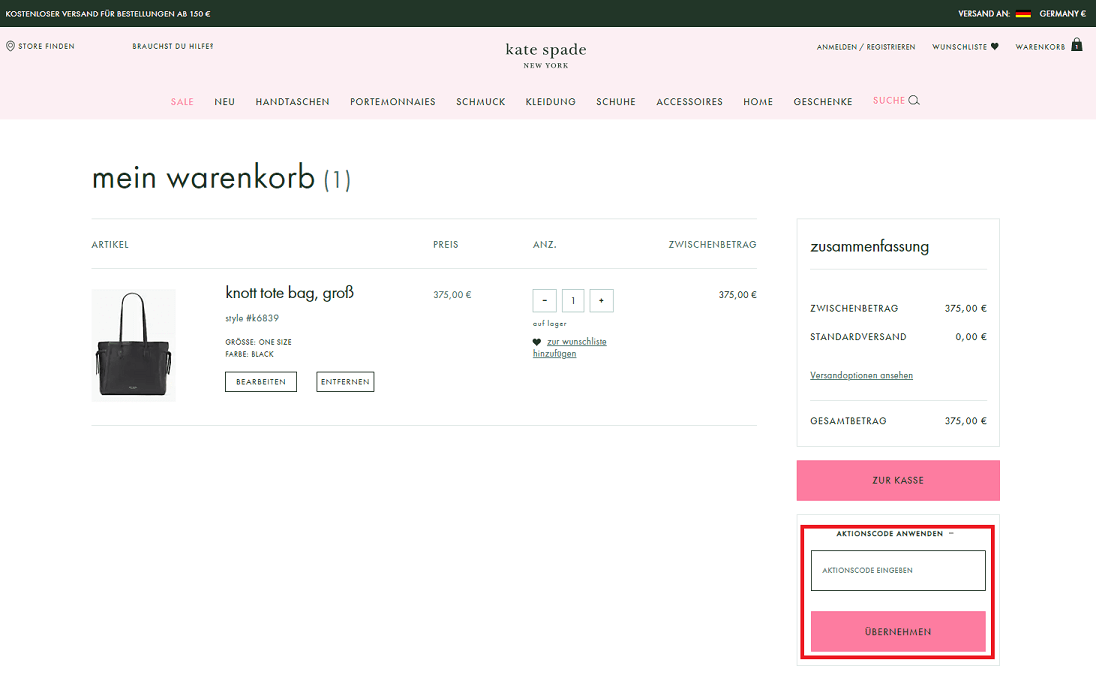The width and height of the screenshot is (1096, 675).
Task: Click zur wunschliste hinzufügen link
Action: coord(570,347)
